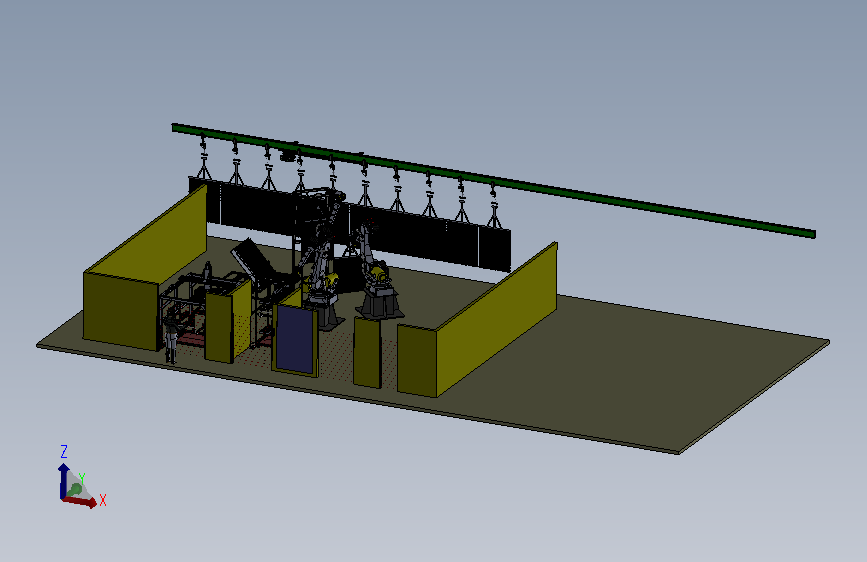Image resolution: width=867 pixels, height=562 pixels.
Task: Pick the last hanger on the right
Action: point(493,206)
